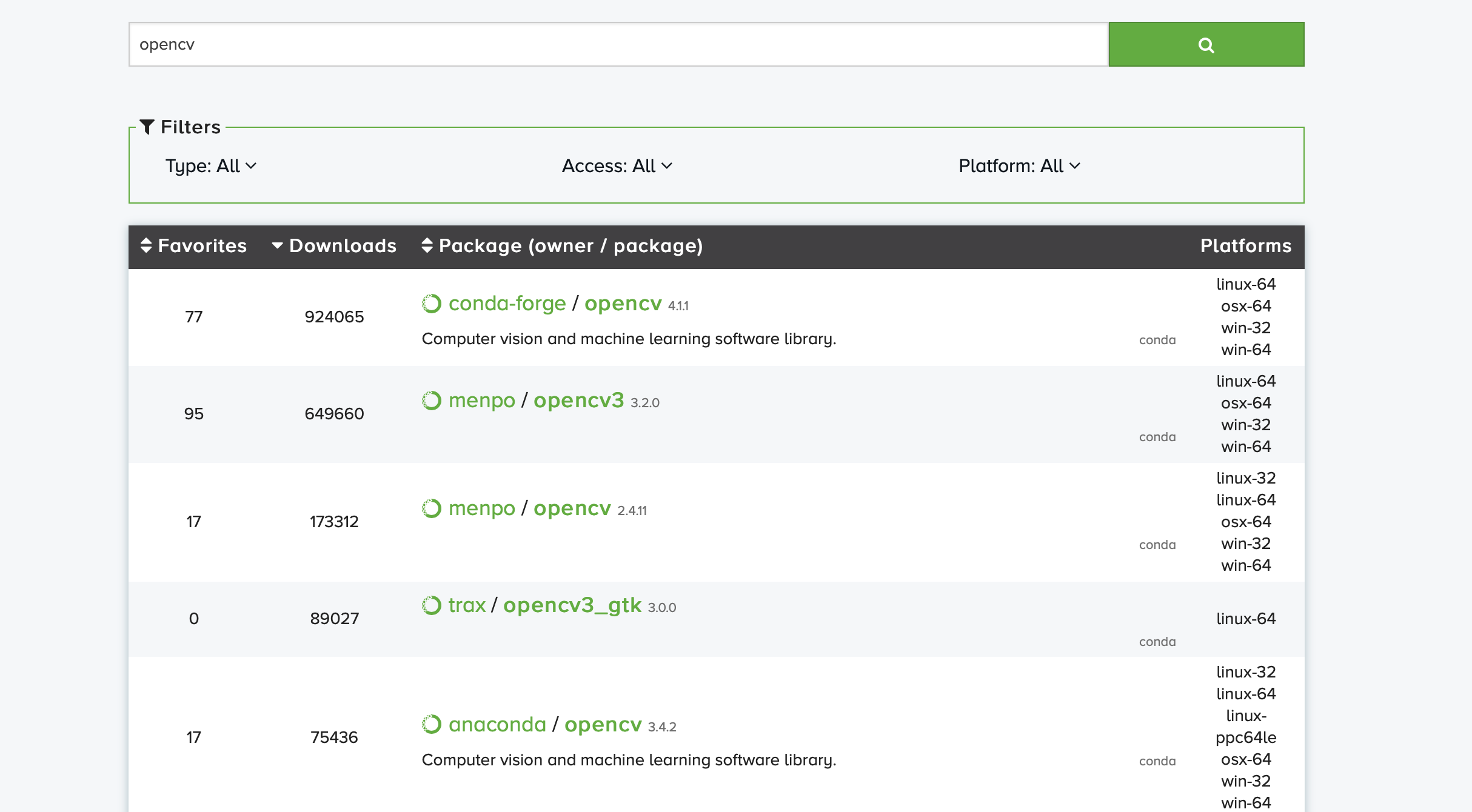Viewport: 1472px width, 812px height.
Task: Click the favorites count 77
Action: pos(193,317)
